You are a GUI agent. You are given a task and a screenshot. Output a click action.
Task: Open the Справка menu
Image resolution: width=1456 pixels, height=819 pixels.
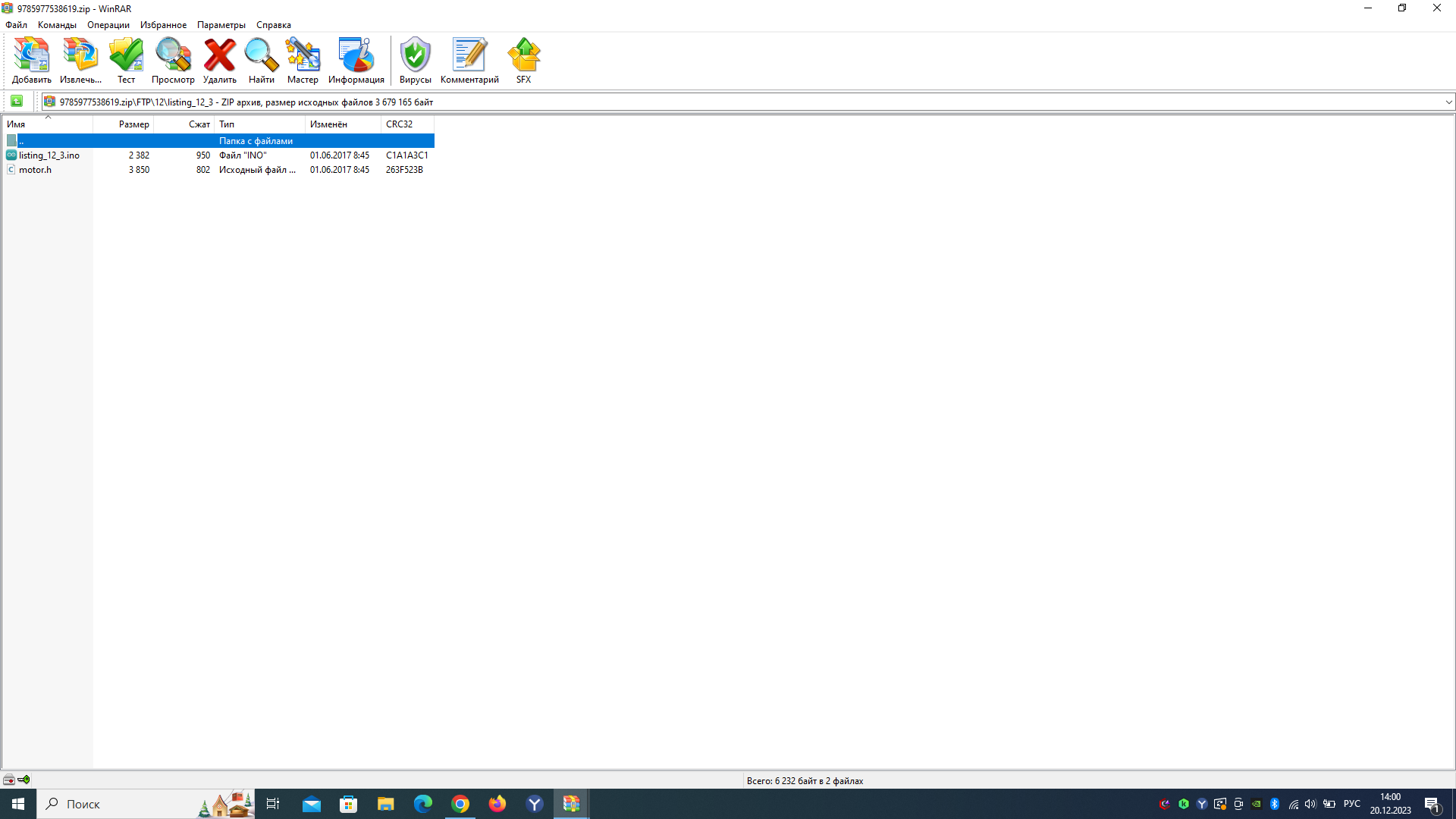[x=274, y=25]
